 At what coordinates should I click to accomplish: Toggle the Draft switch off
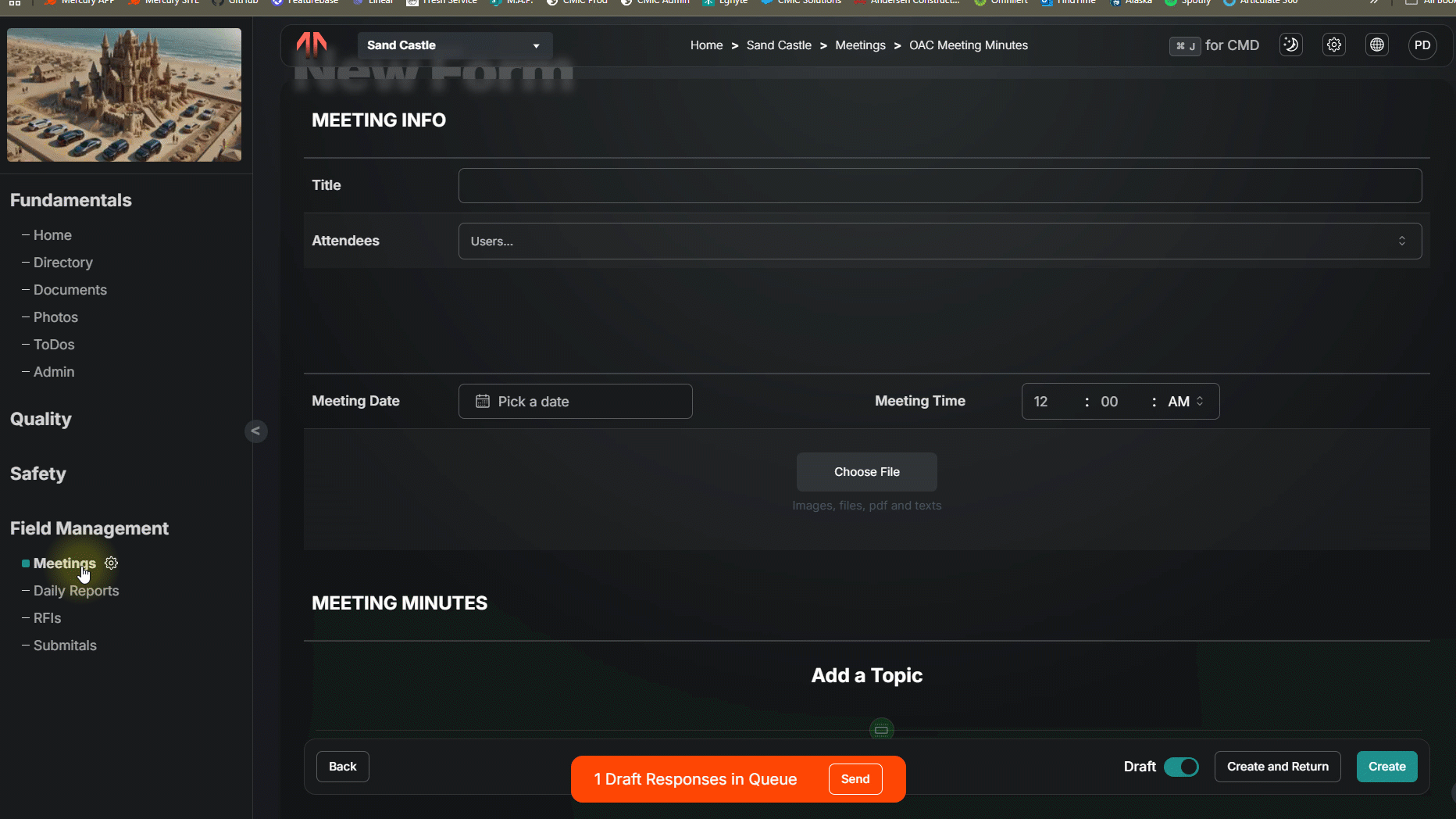click(x=1181, y=767)
